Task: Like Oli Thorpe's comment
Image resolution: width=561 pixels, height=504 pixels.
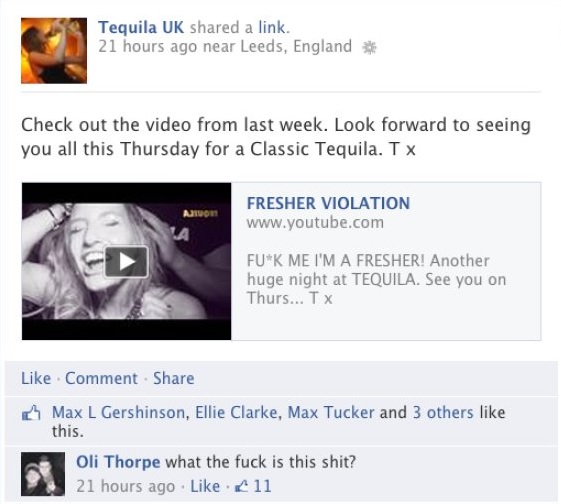Action: point(205,486)
